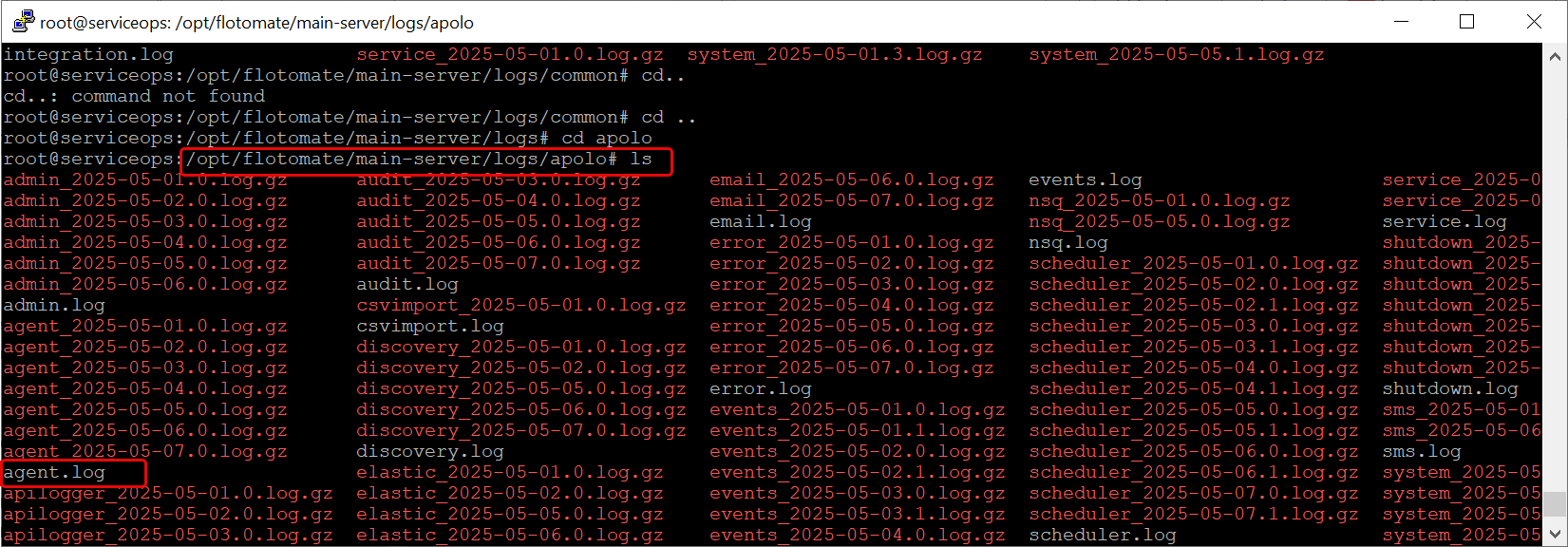Screen dimensions: 1568x547
Task: Click audit_2025-05-07.0.log.gz
Action: click(499, 263)
